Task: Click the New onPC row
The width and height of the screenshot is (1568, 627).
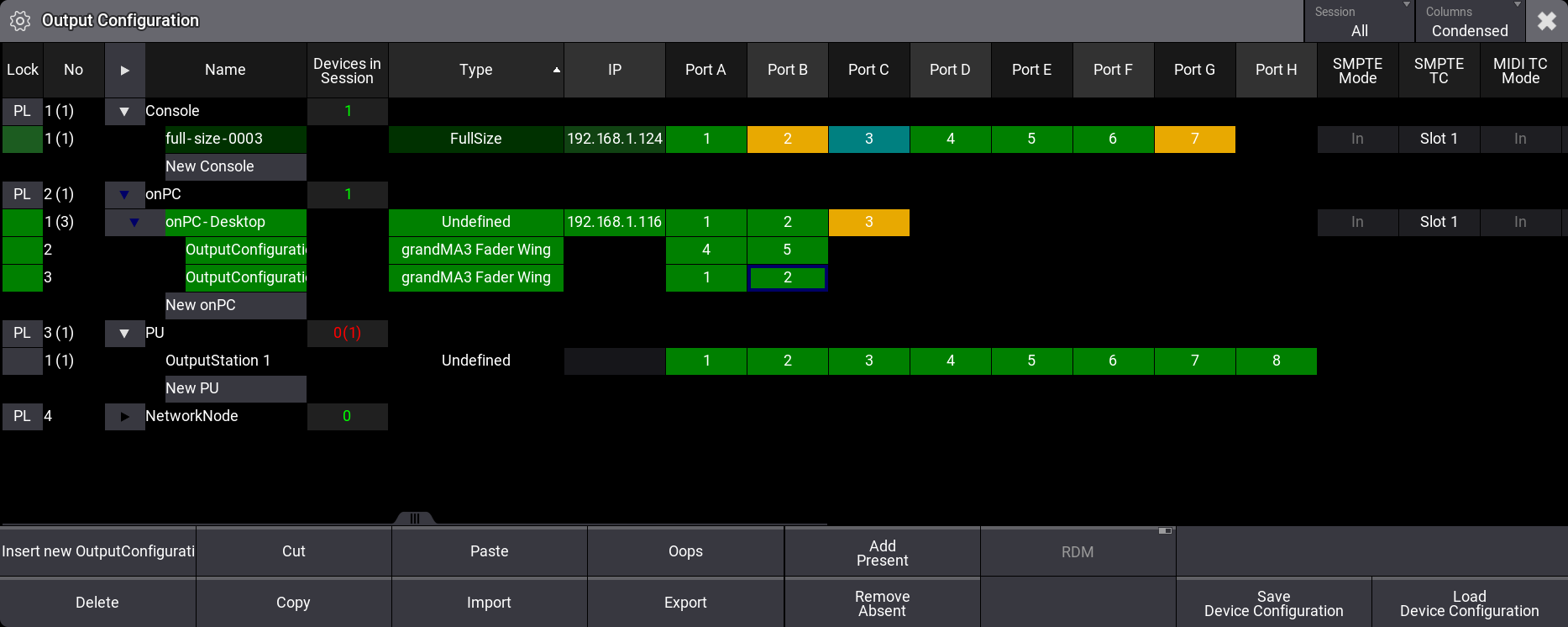Action: [235, 305]
